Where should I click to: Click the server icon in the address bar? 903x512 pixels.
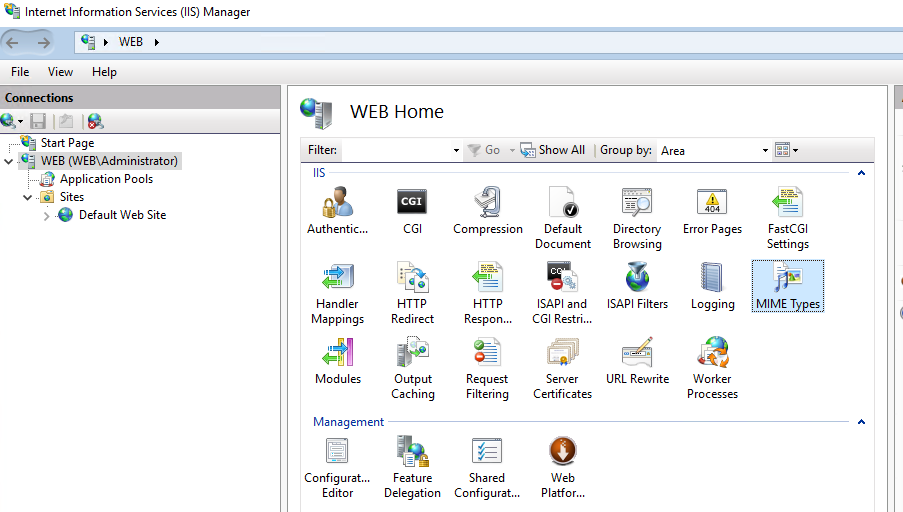click(x=88, y=41)
